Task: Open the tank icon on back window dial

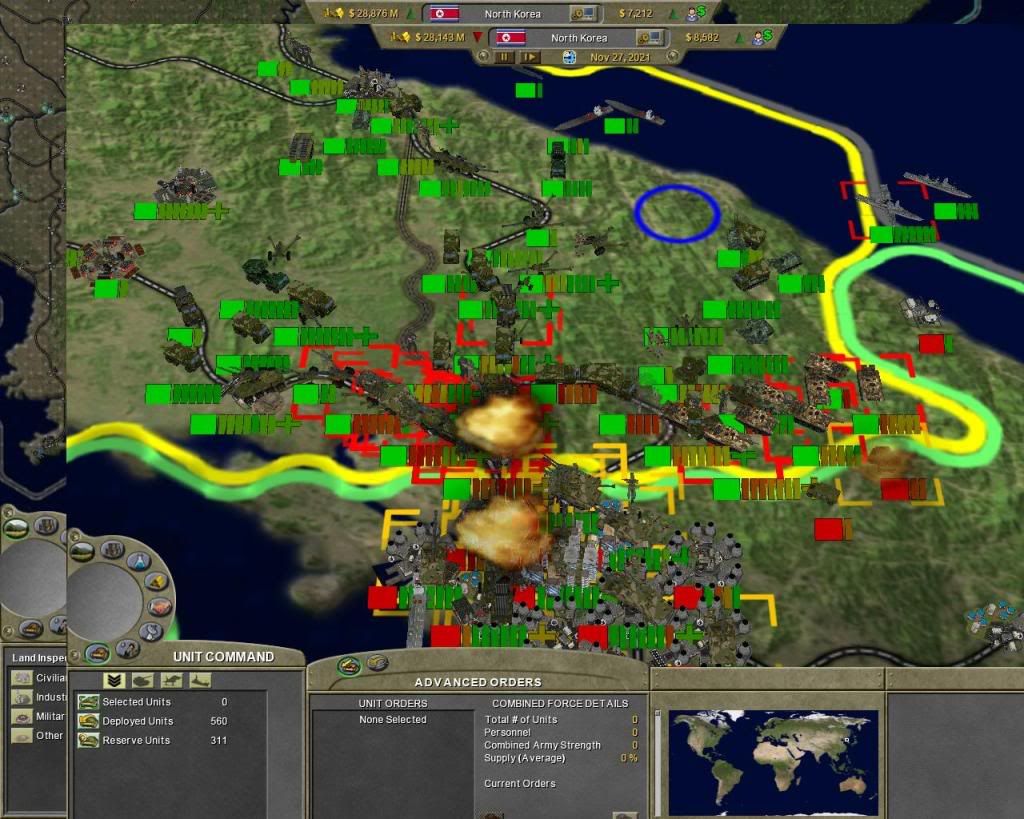Action: click(x=30, y=628)
